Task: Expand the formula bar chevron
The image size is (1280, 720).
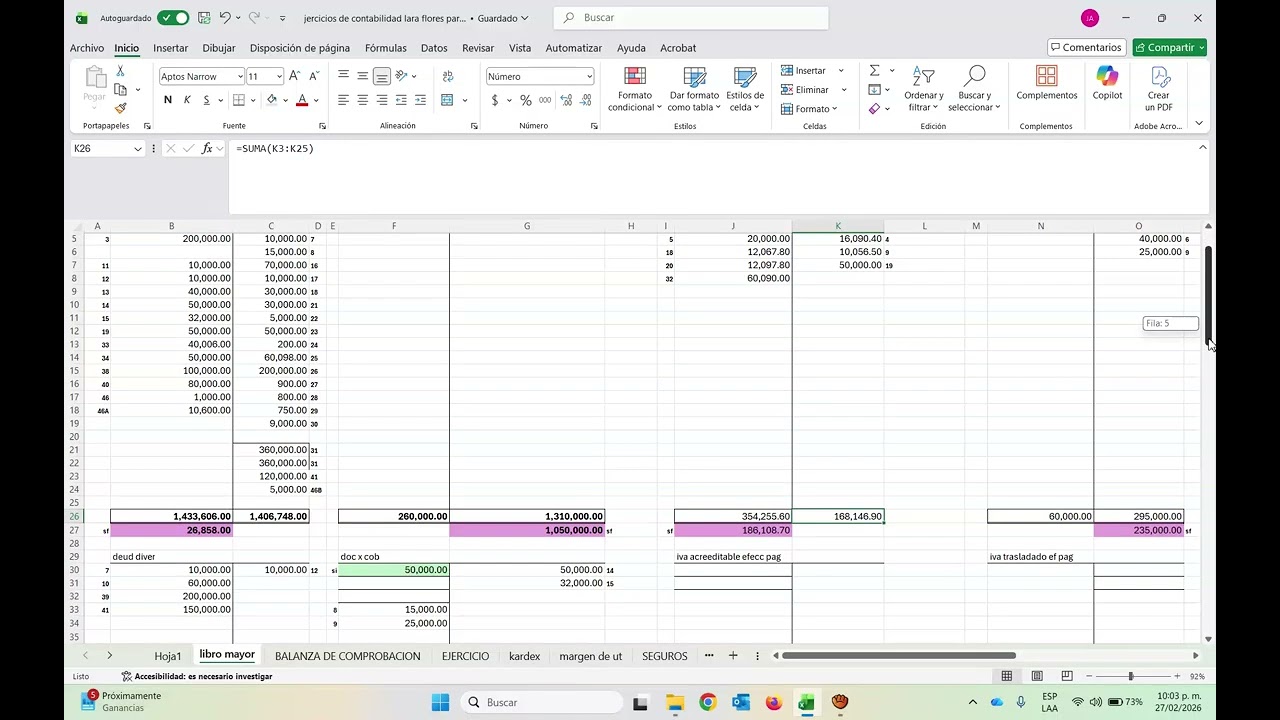Action: coord(1203,148)
